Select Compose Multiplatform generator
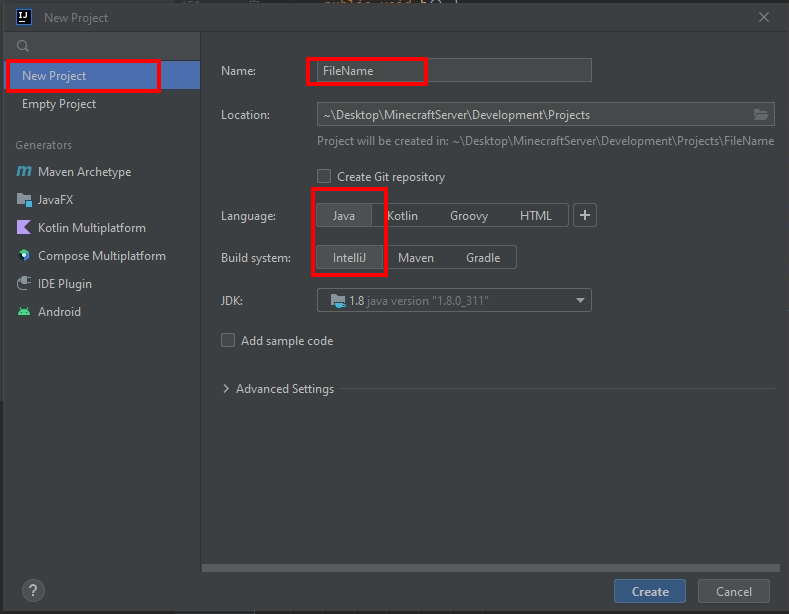Viewport: 789px width, 614px height. [x=91, y=256]
